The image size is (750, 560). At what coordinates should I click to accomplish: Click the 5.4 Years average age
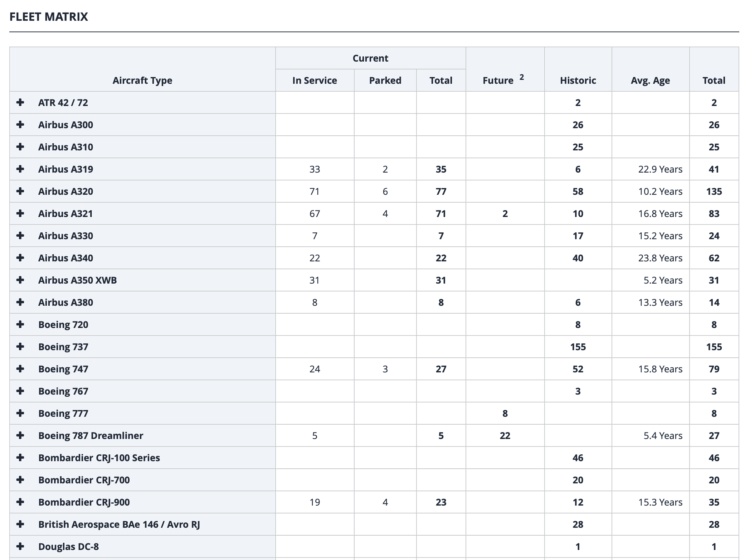coord(662,435)
